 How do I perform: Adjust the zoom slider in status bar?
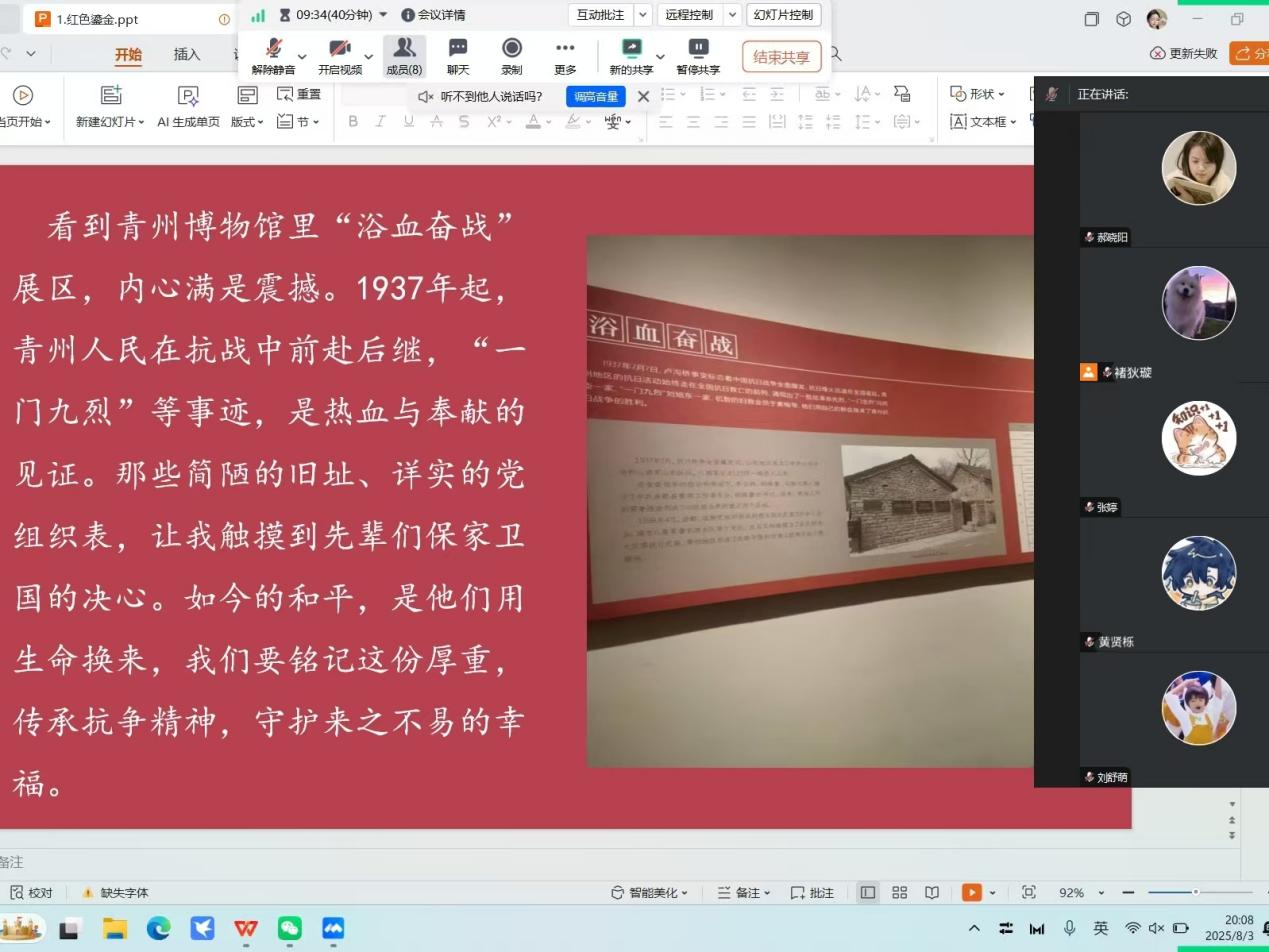tap(1195, 892)
